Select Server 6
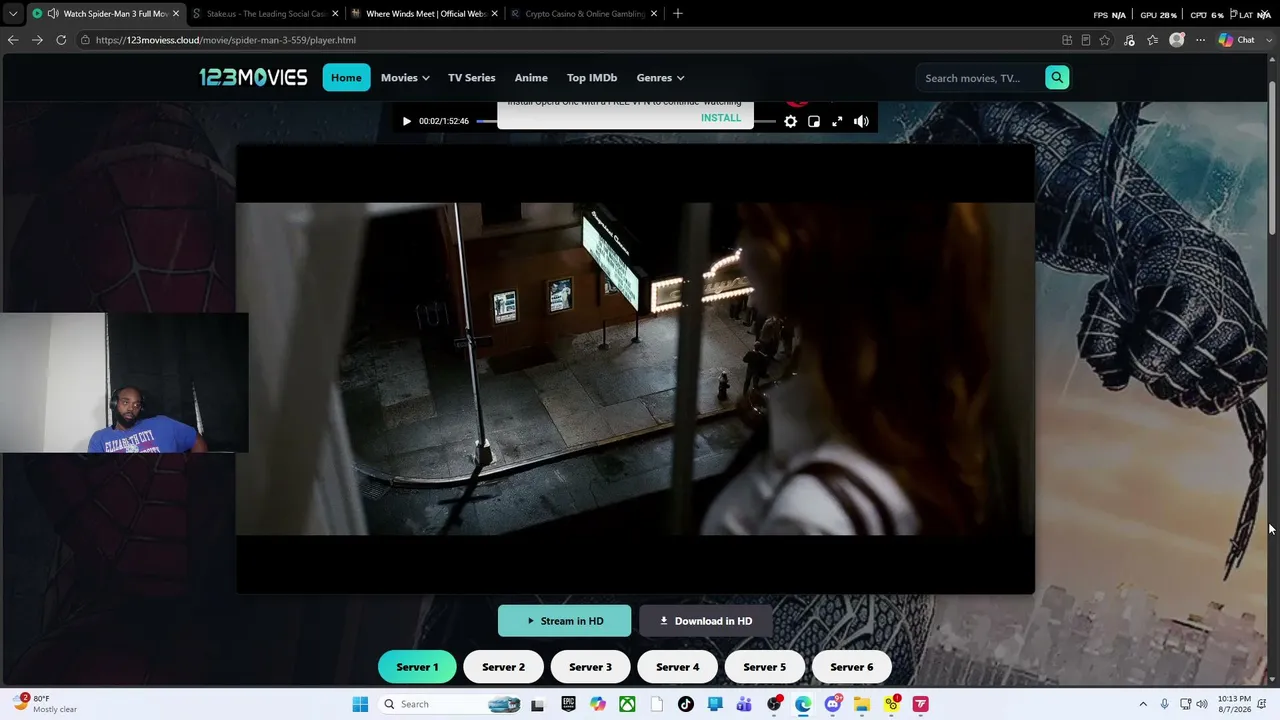This screenshot has height=720, width=1280. [x=851, y=667]
